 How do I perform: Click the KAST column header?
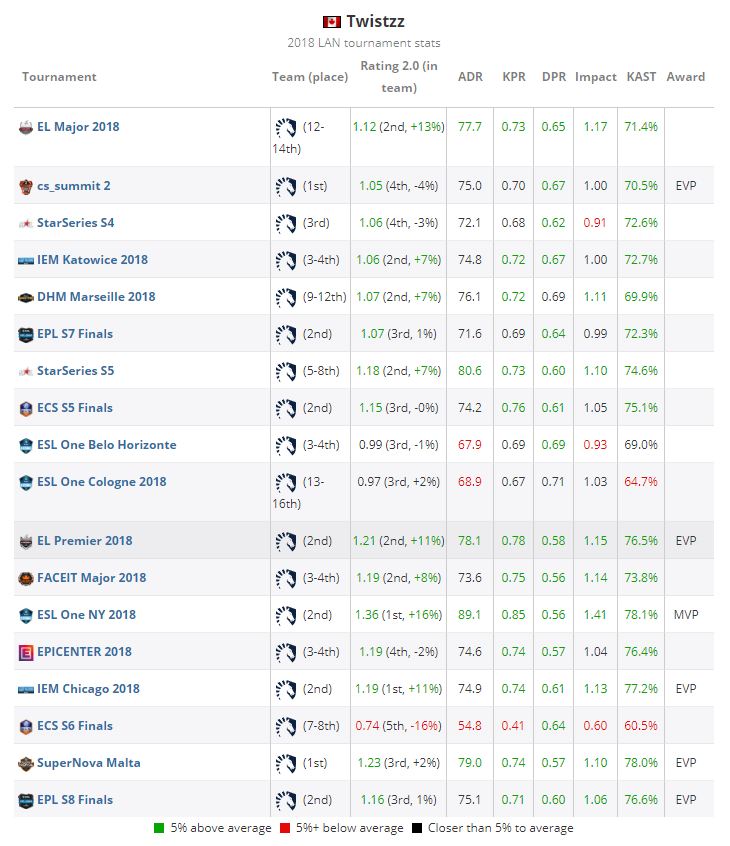point(642,77)
